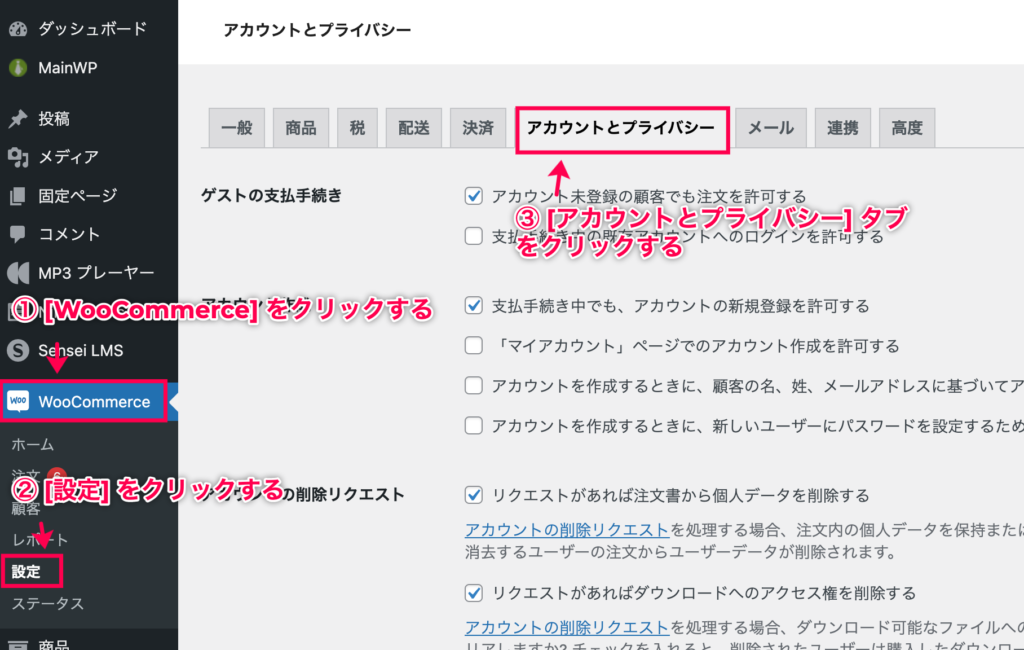Click the Posts pushpin icon
The width and height of the screenshot is (1024, 650).
(x=18, y=118)
